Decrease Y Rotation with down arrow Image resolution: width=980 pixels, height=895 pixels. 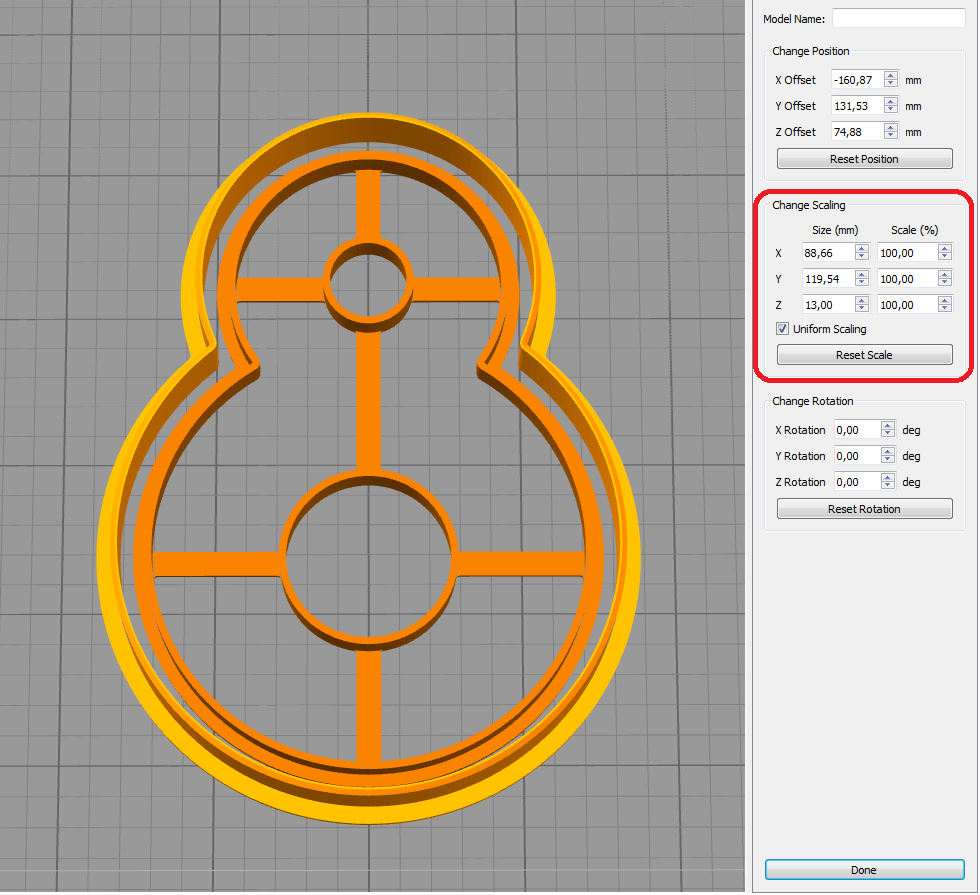tap(888, 460)
